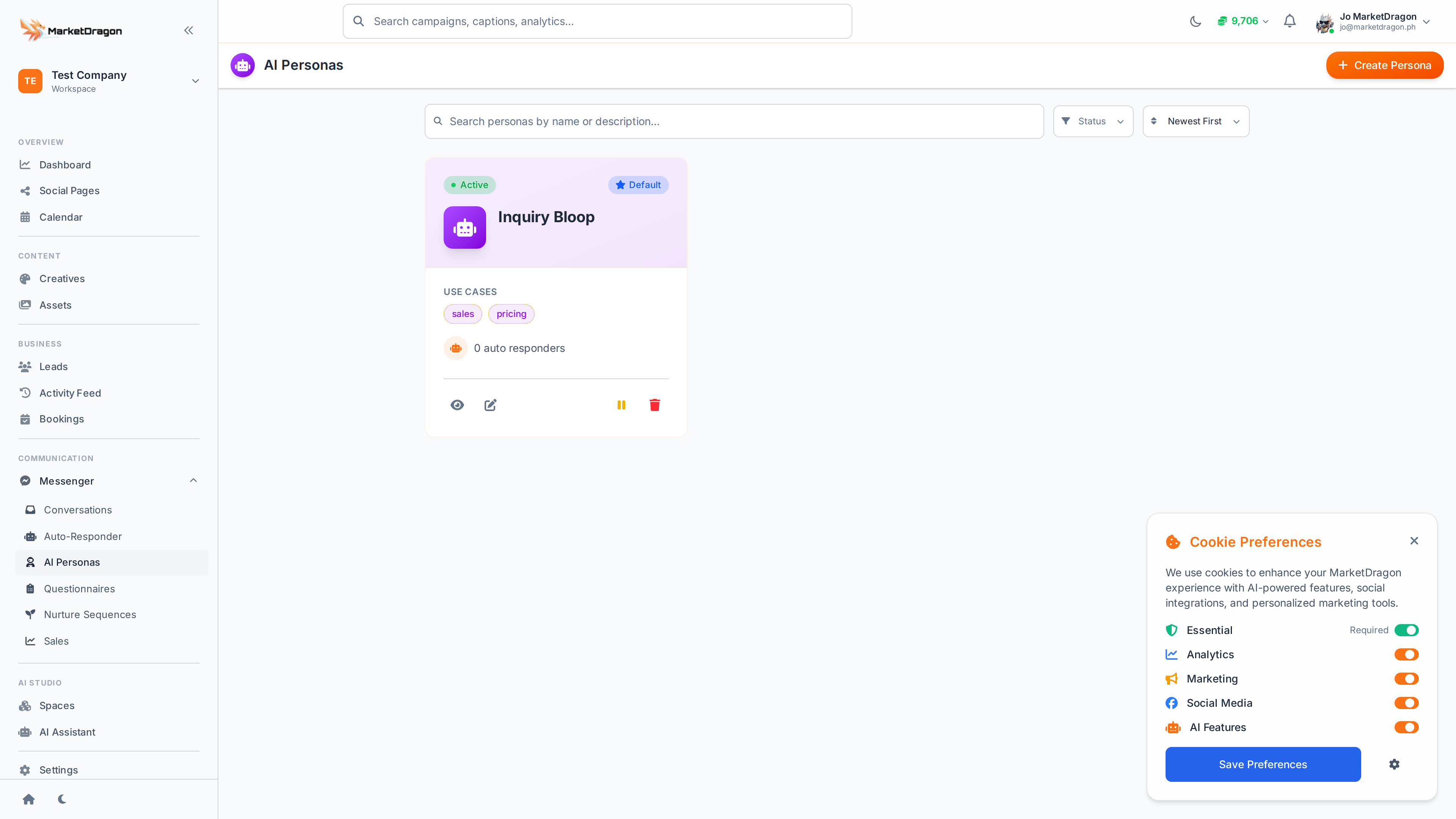Open the Newest First sort dropdown
This screenshot has width=1456, height=819.
point(1196,121)
